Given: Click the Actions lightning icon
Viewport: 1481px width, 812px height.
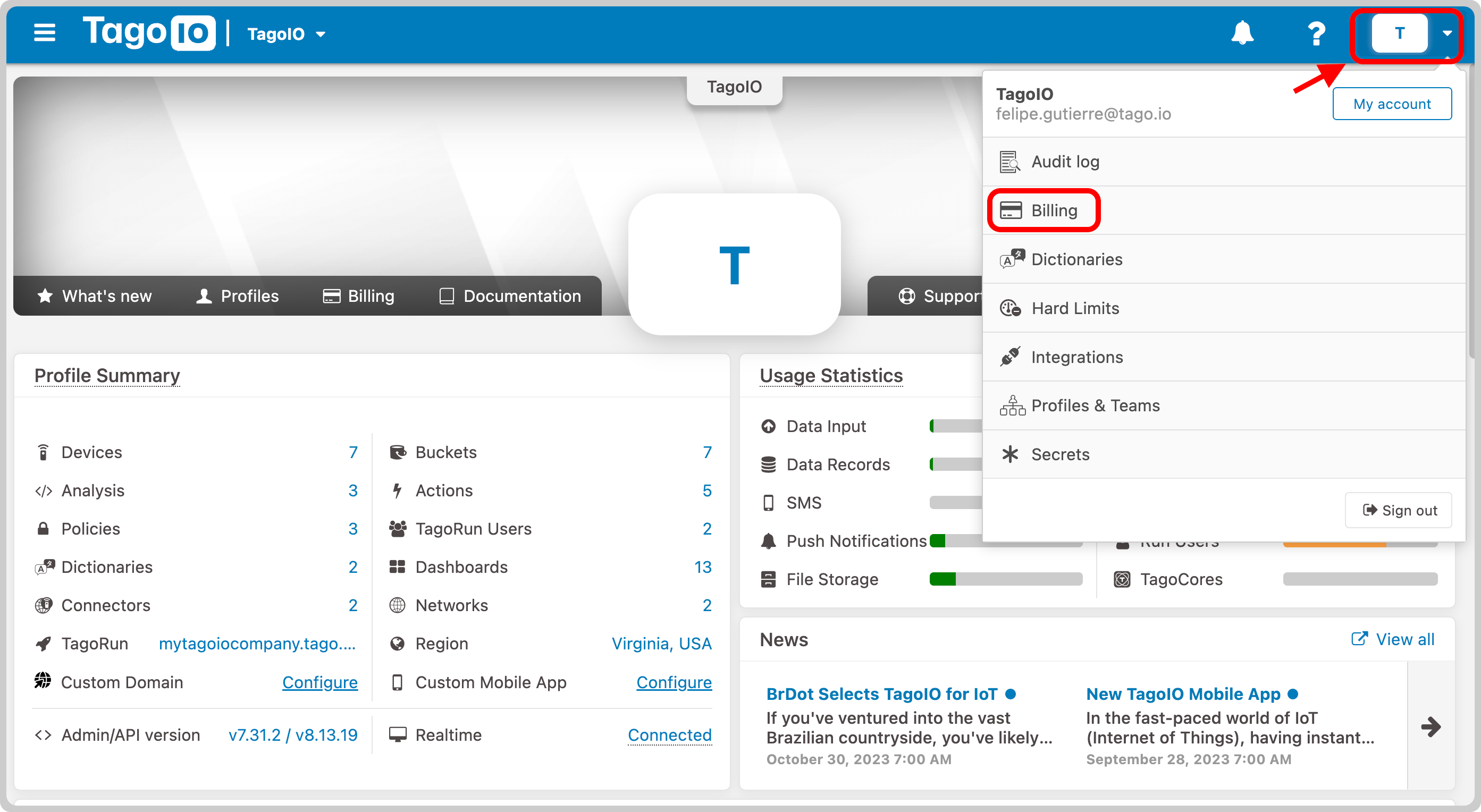Looking at the screenshot, I should coord(397,491).
